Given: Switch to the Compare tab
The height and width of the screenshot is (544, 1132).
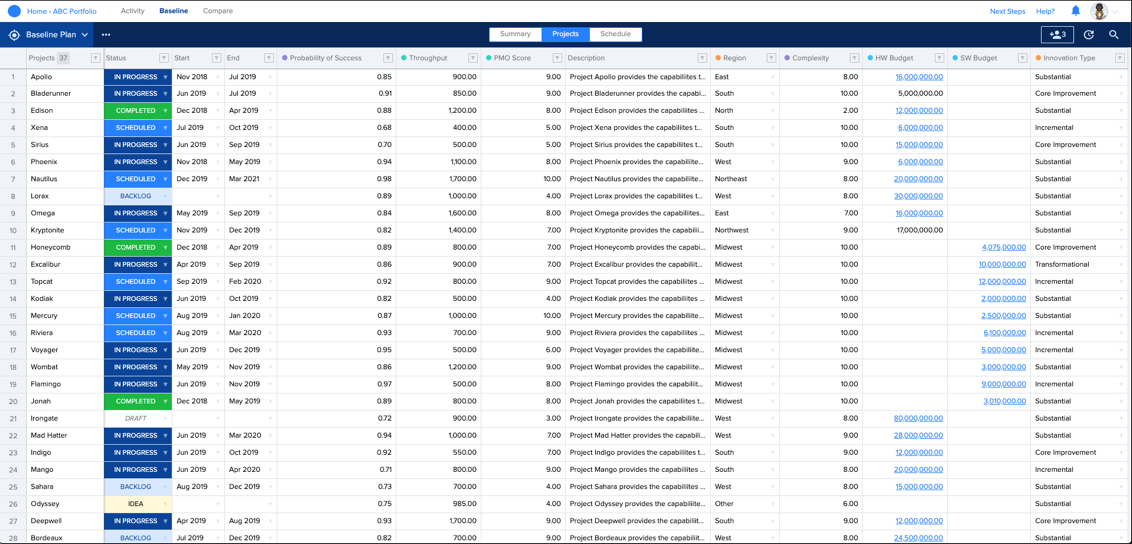Looking at the screenshot, I should click(x=217, y=11).
